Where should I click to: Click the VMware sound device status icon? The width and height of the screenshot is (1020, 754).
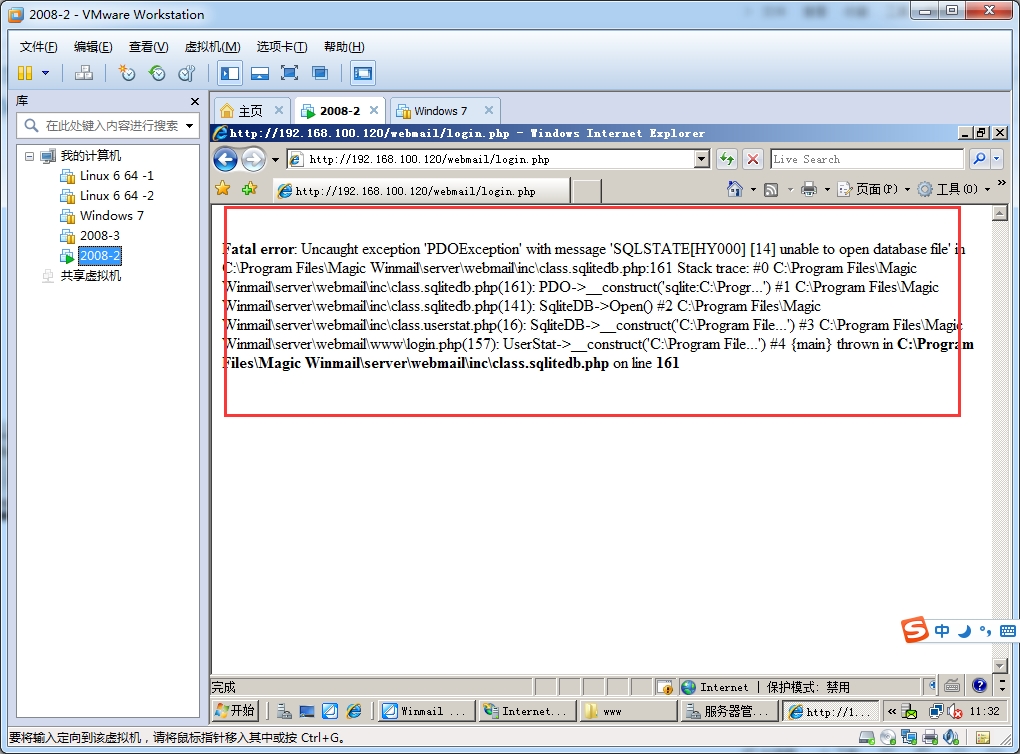pos(950,737)
